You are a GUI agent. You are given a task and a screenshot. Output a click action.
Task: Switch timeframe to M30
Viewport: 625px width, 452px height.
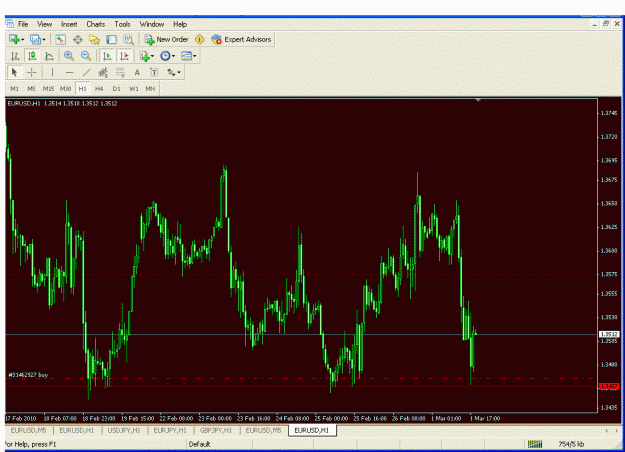65,88
